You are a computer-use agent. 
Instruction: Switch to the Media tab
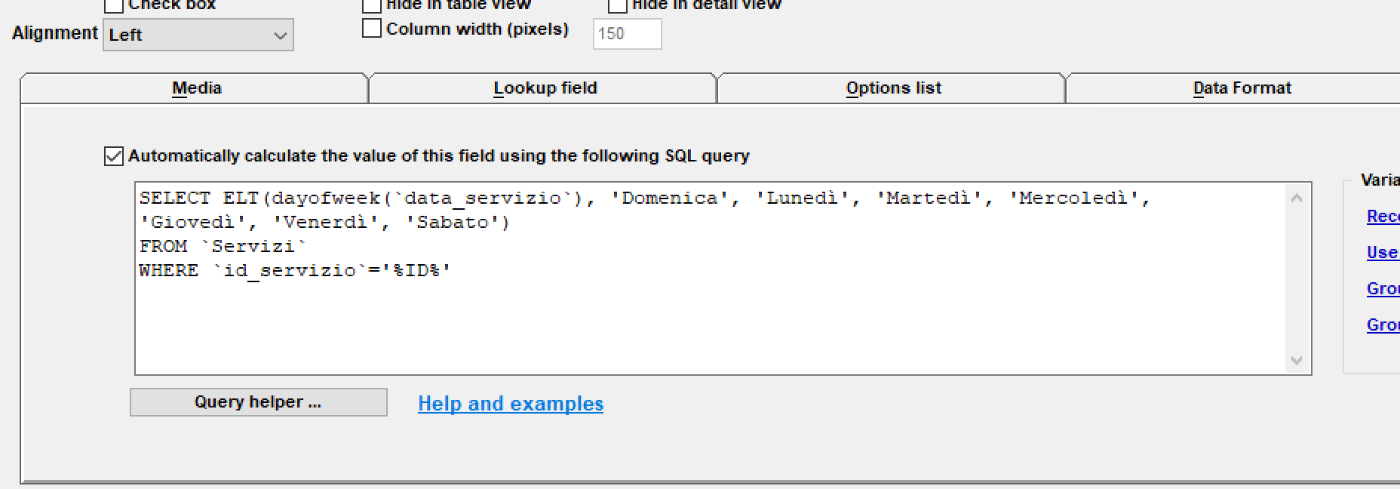tap(196, 88)
